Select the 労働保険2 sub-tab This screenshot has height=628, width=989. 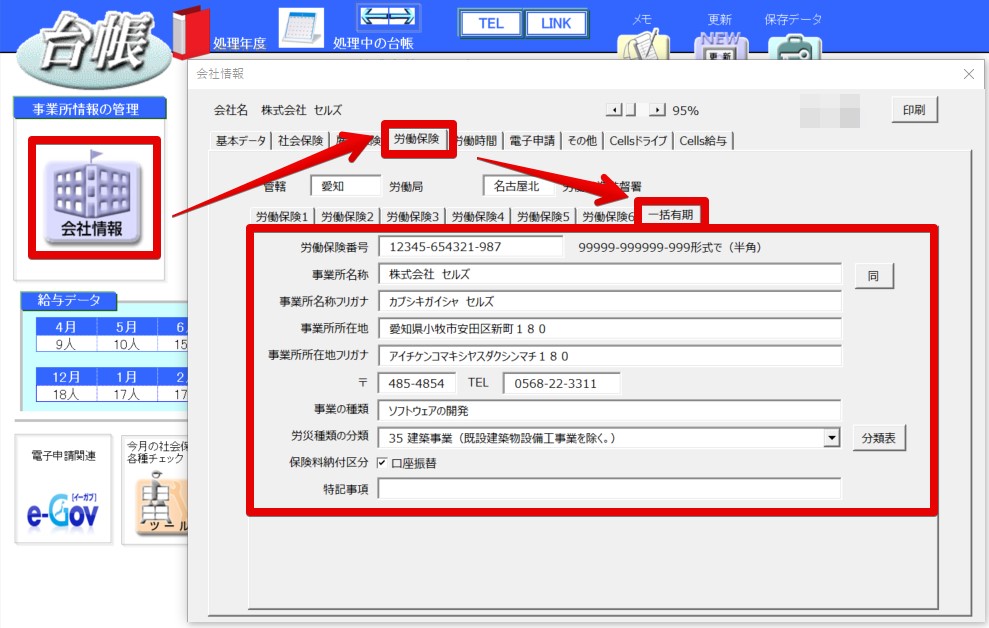tap(348, 216)
